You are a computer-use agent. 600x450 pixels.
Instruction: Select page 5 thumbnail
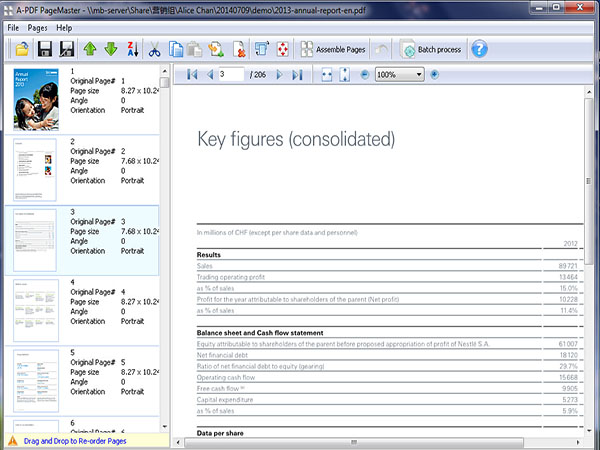pyautogui.click(x=36, y=381)
